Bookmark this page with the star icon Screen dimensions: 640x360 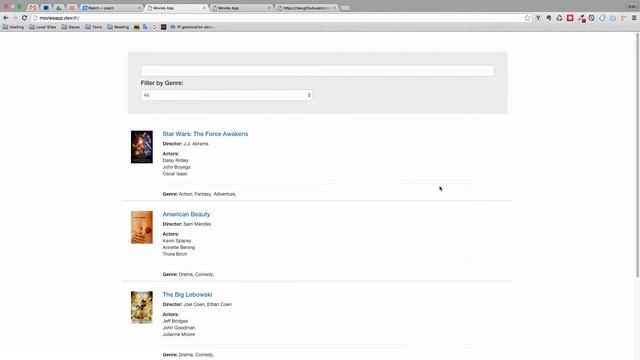527,18
